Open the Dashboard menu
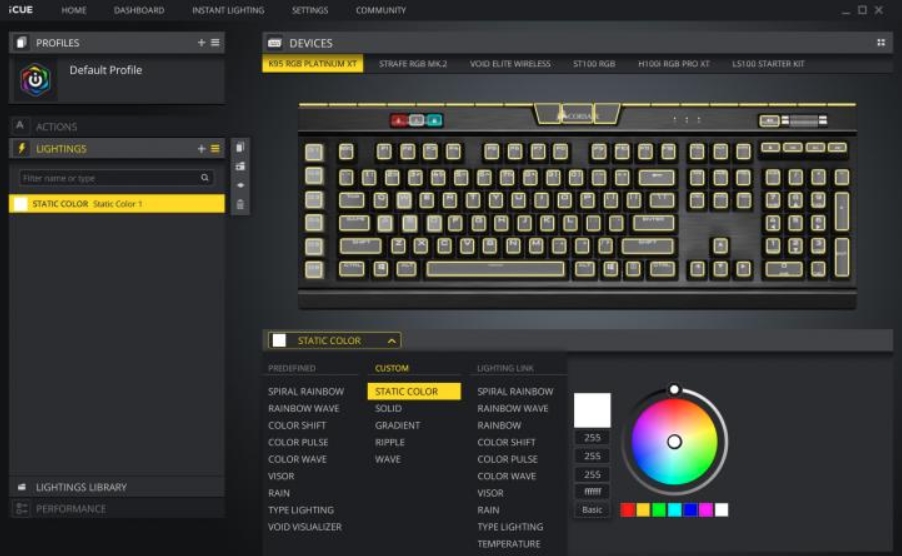Screen dimensions: 902x556 coord(139,10)
